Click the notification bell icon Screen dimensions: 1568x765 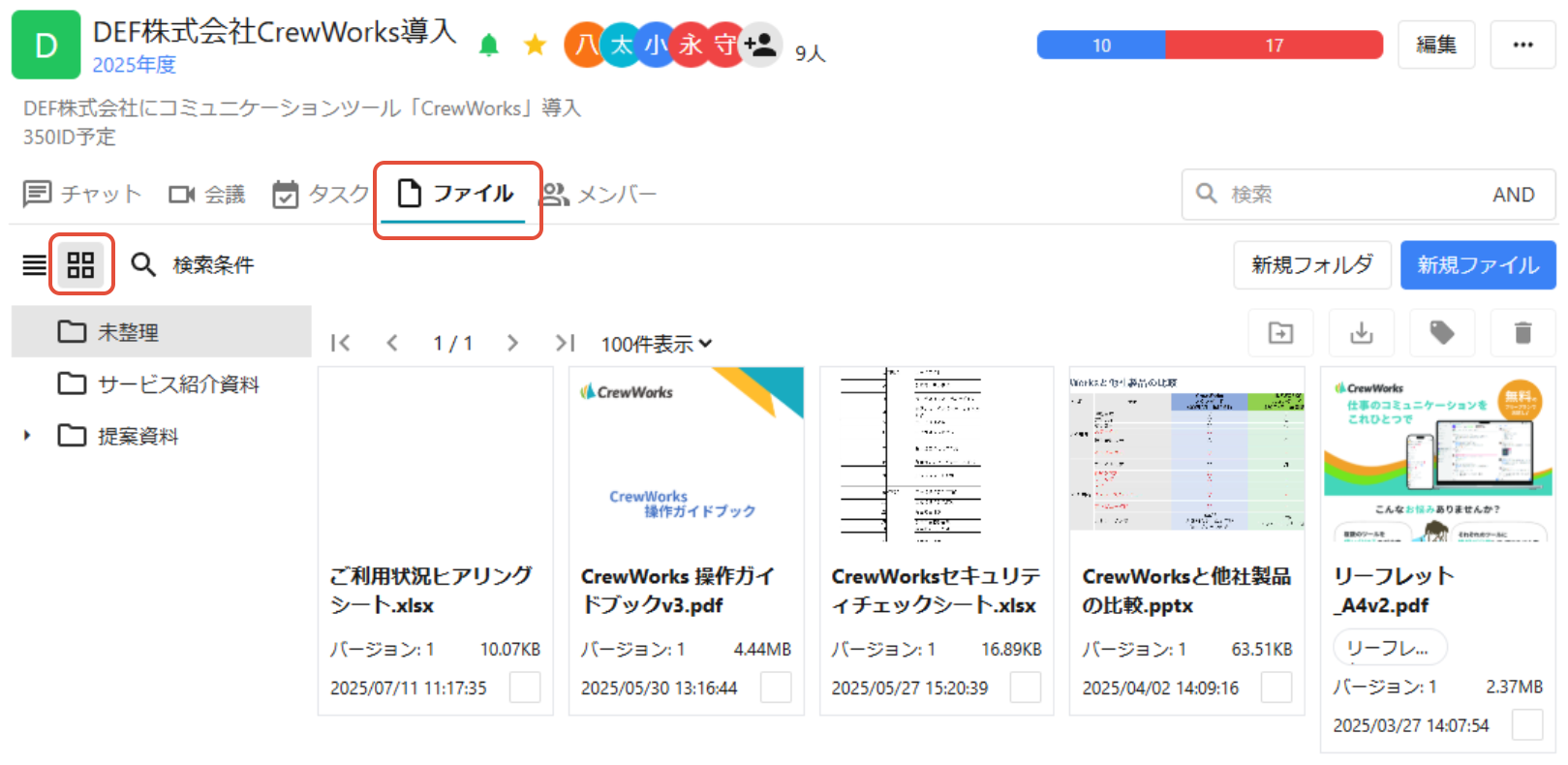[489, 46]
